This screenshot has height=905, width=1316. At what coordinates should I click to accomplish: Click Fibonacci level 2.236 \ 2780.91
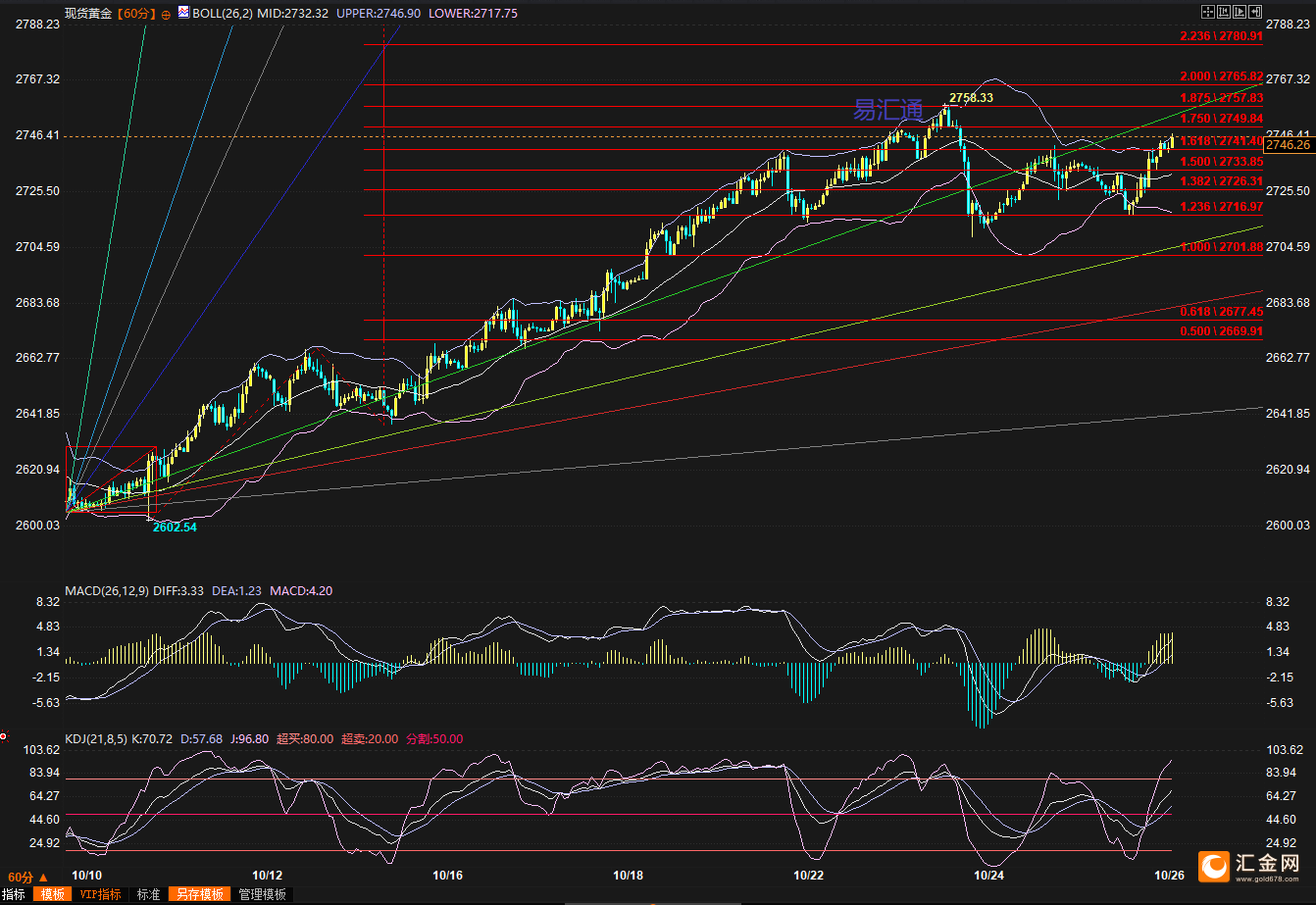tap(1221, 35)
